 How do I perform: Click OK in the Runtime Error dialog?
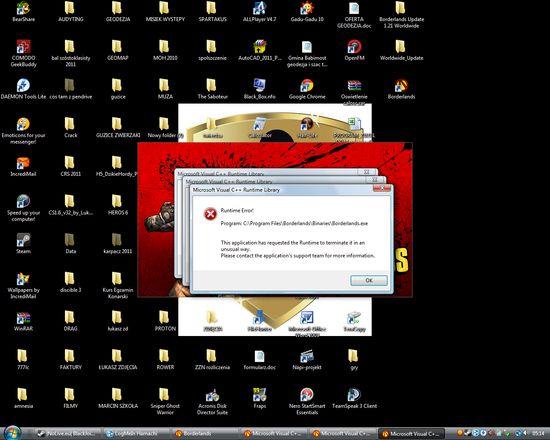point(369,280)
